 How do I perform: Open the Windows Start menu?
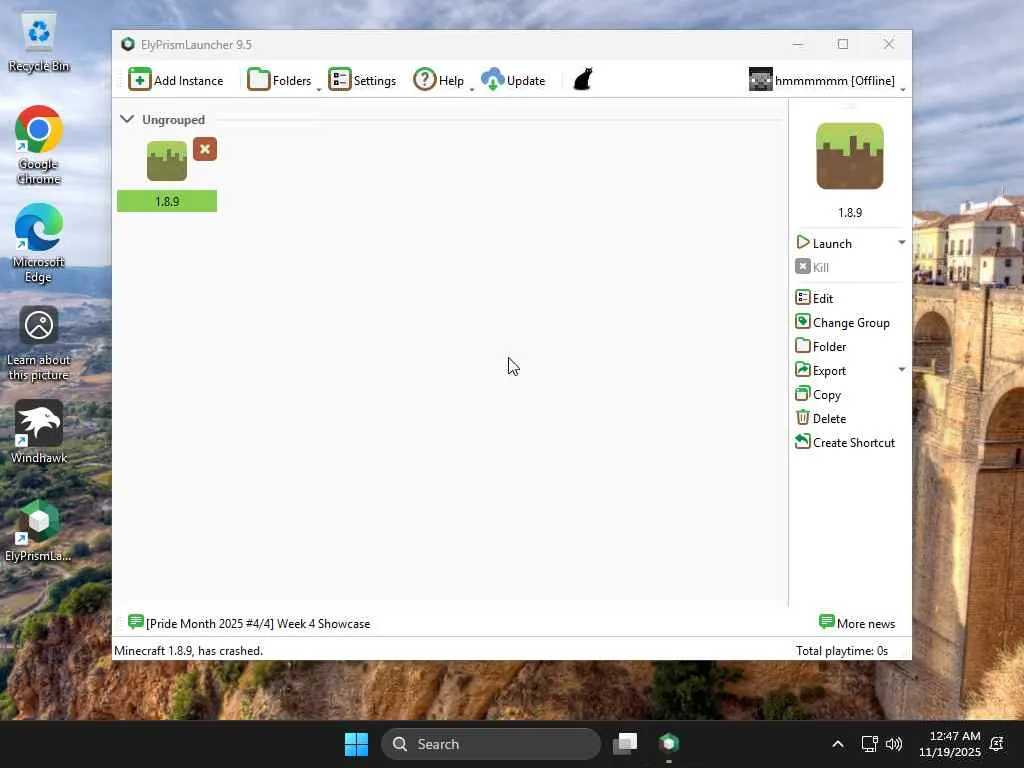tap(357, 744)
